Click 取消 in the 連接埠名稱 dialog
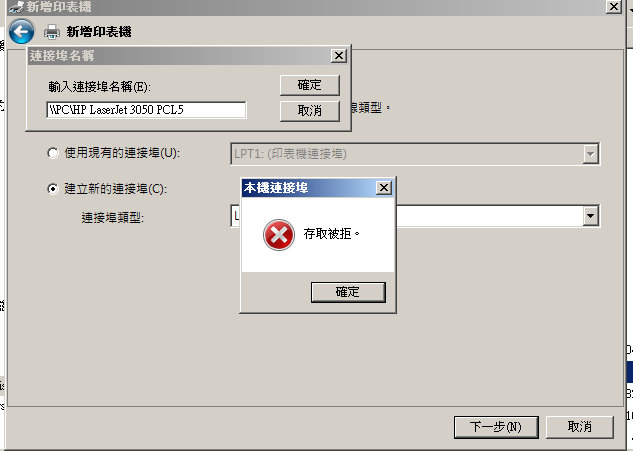 pos(310,110)
